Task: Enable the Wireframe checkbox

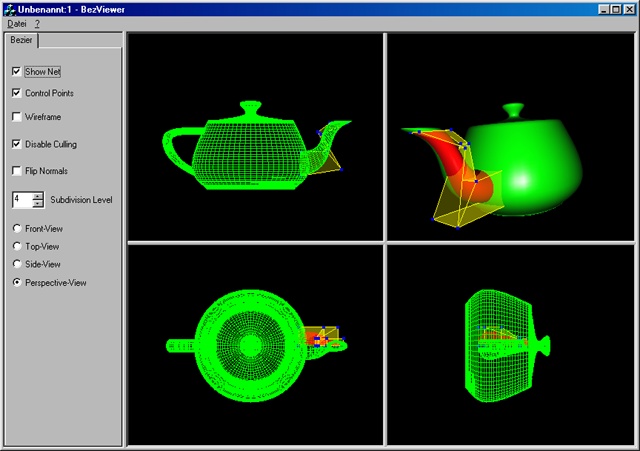Action: click(x=16, y=117)
